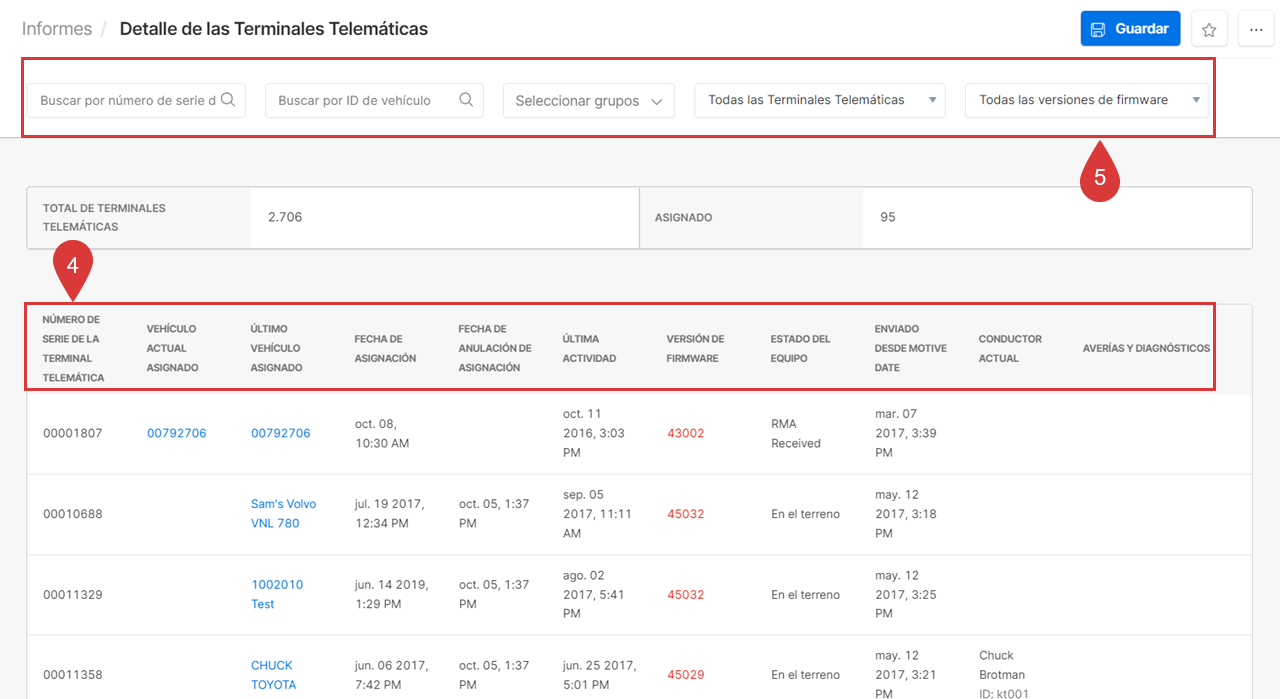Select serial number 00010688 cell
1280x699 pixels.
(x=72, y=514)
